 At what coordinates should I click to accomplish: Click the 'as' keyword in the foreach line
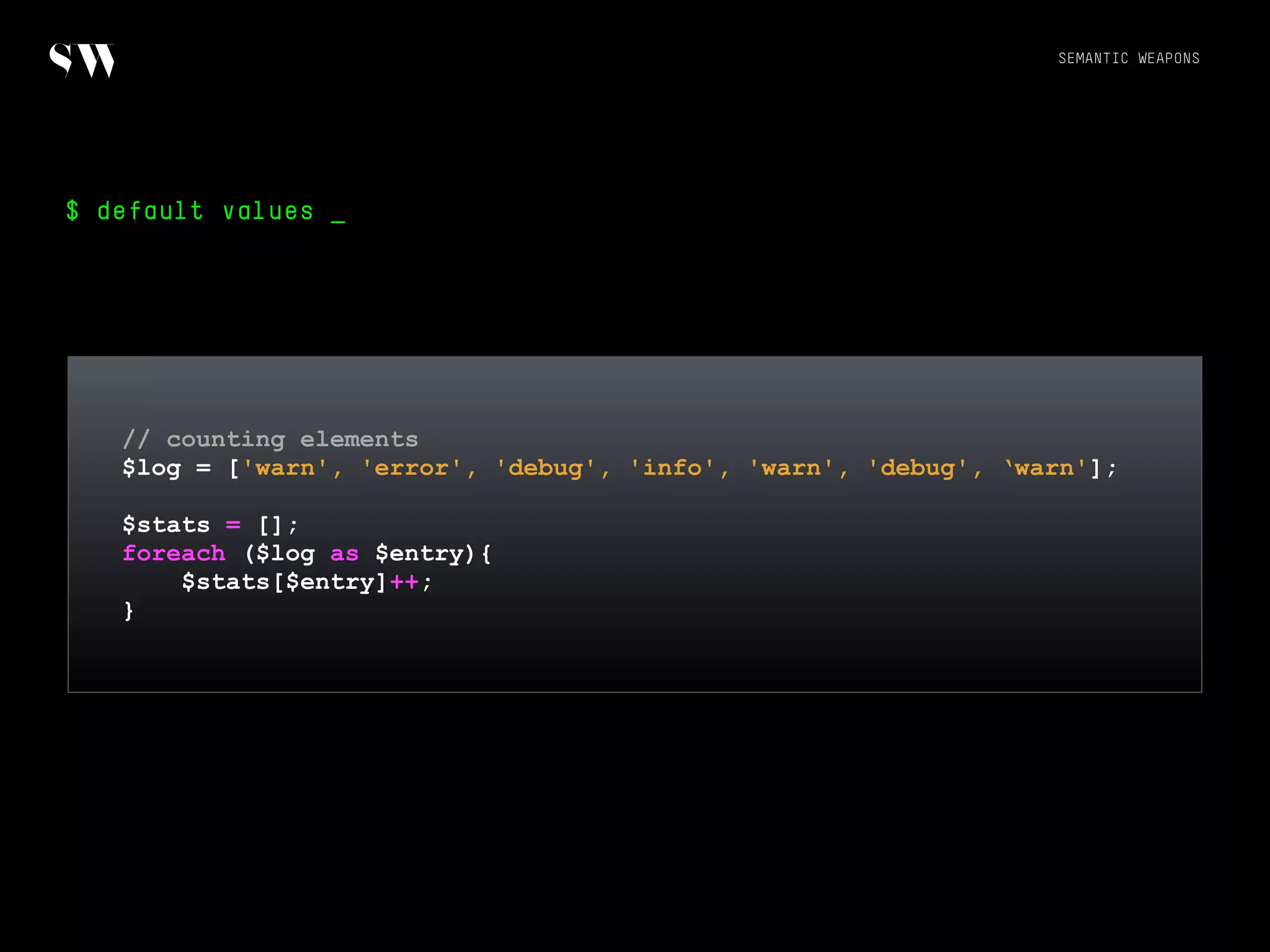coord(345,553)
